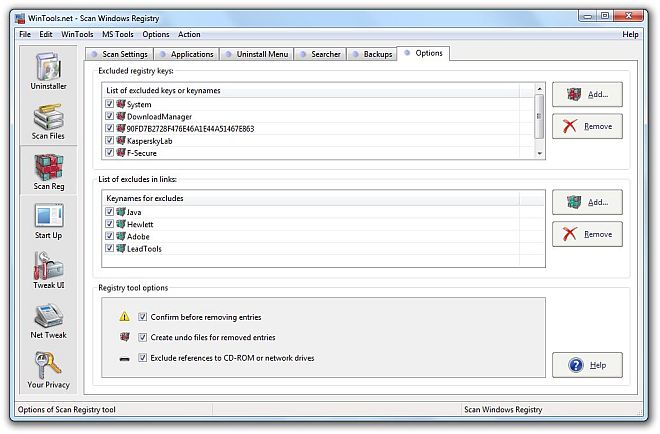Click the excluded keys scrollbar thumb
The image size is (660, 434).
(x=539, y=116)
